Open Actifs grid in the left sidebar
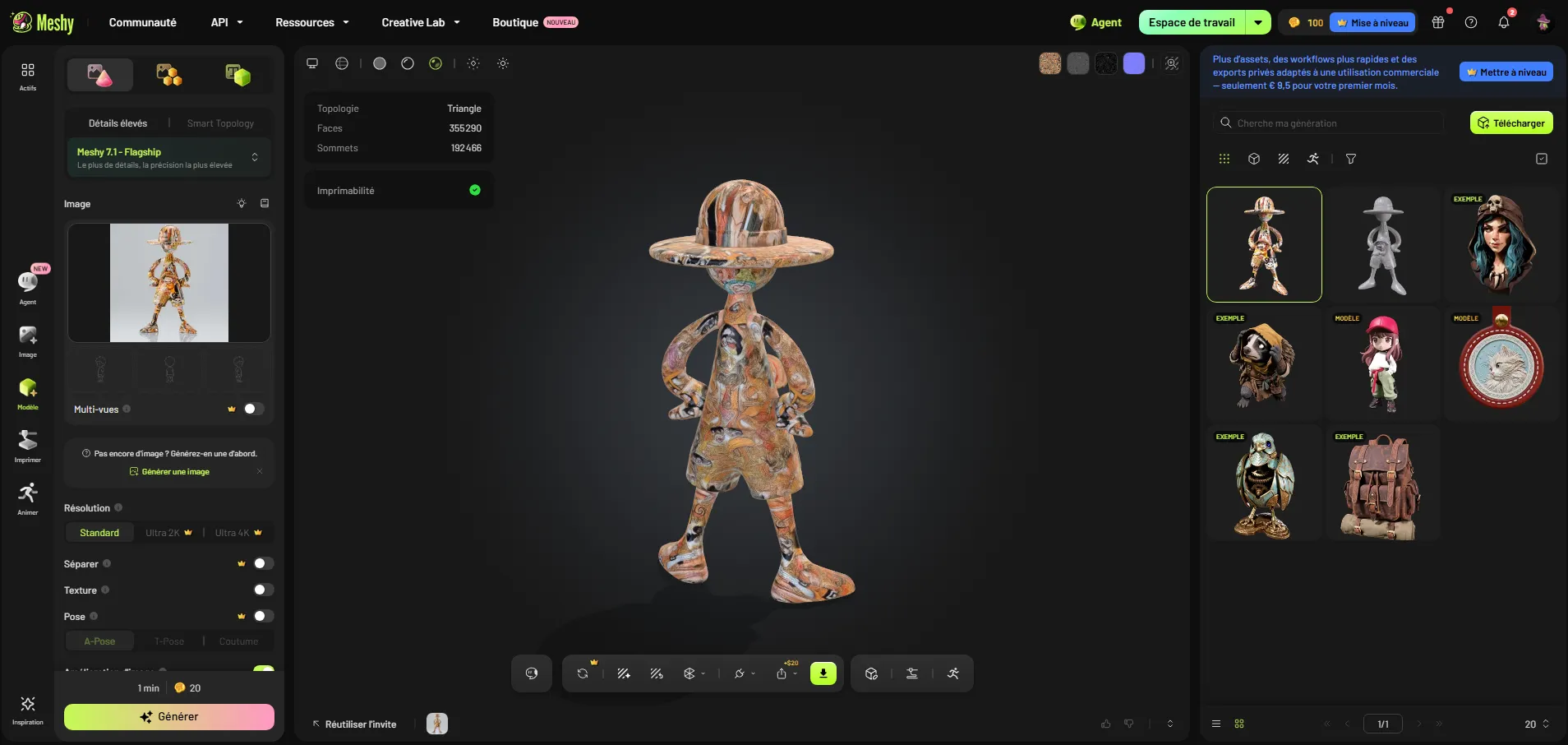The image size is (1568, 745). (x=28, y=76)
